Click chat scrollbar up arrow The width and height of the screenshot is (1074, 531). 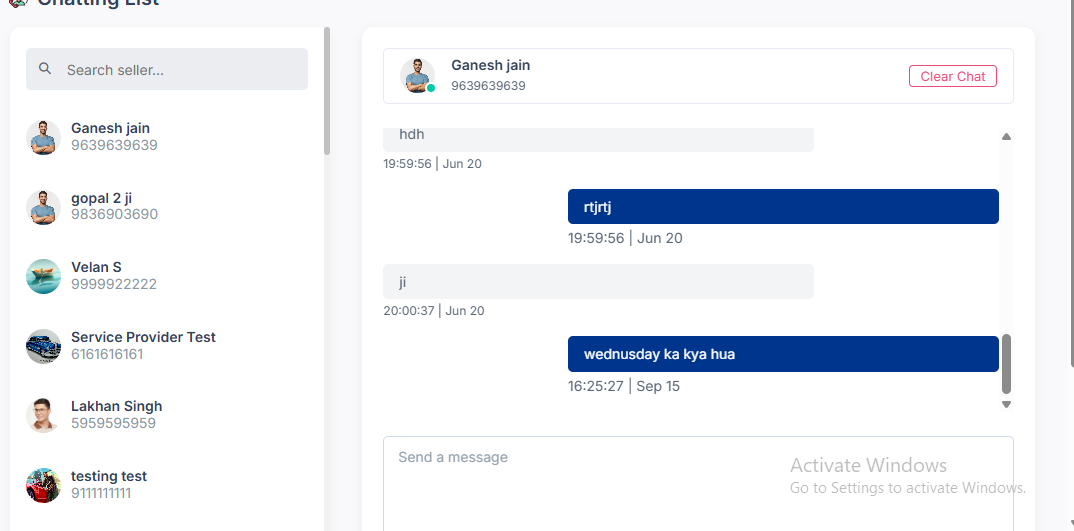tap(1006, 136)
